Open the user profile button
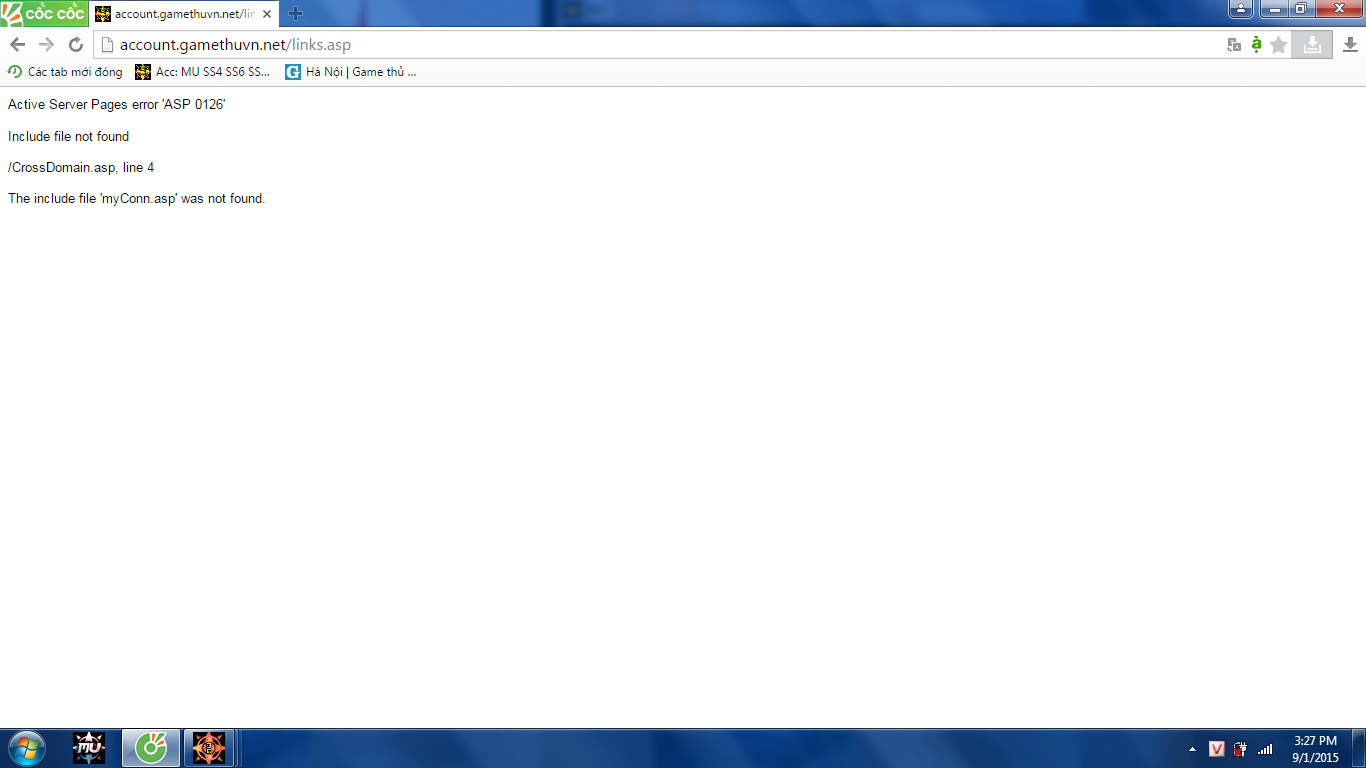Screen dimensions: 1366x768 click(x=1241, y=9)
